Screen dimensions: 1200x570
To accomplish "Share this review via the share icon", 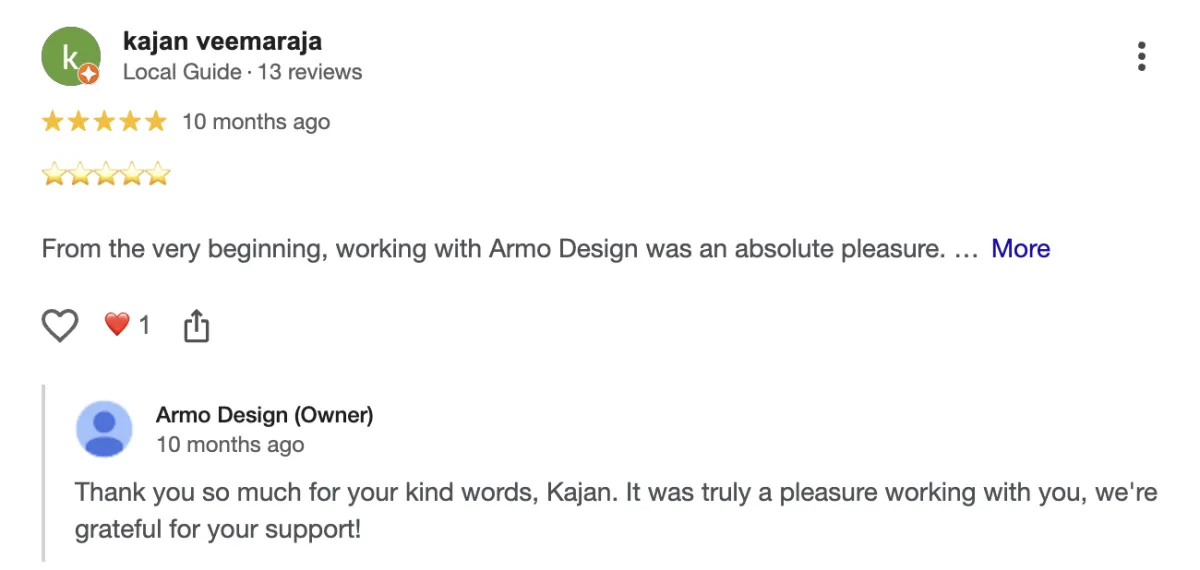I will pos(197,325).
